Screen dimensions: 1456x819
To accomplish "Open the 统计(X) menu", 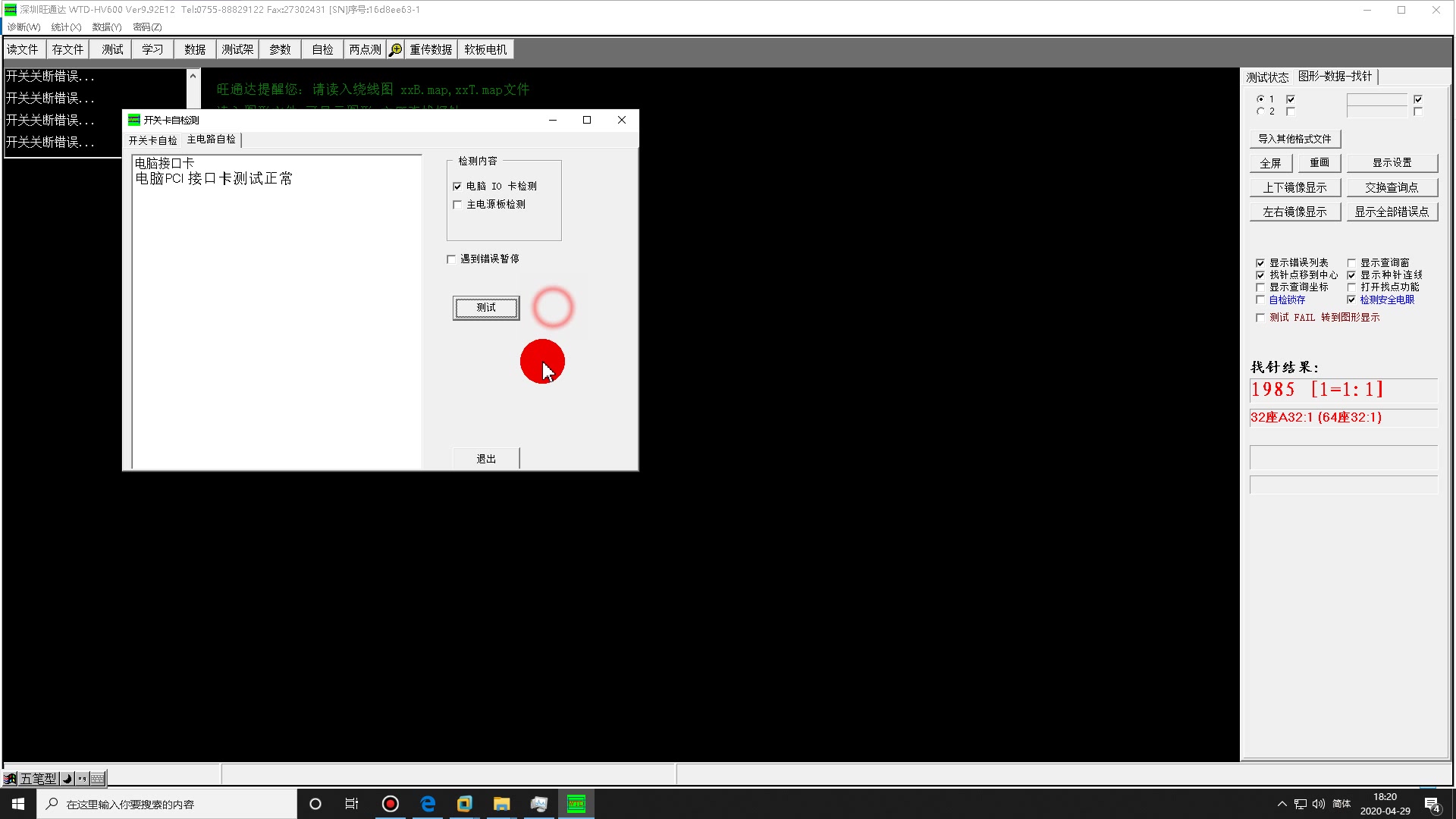I will 66,27.
